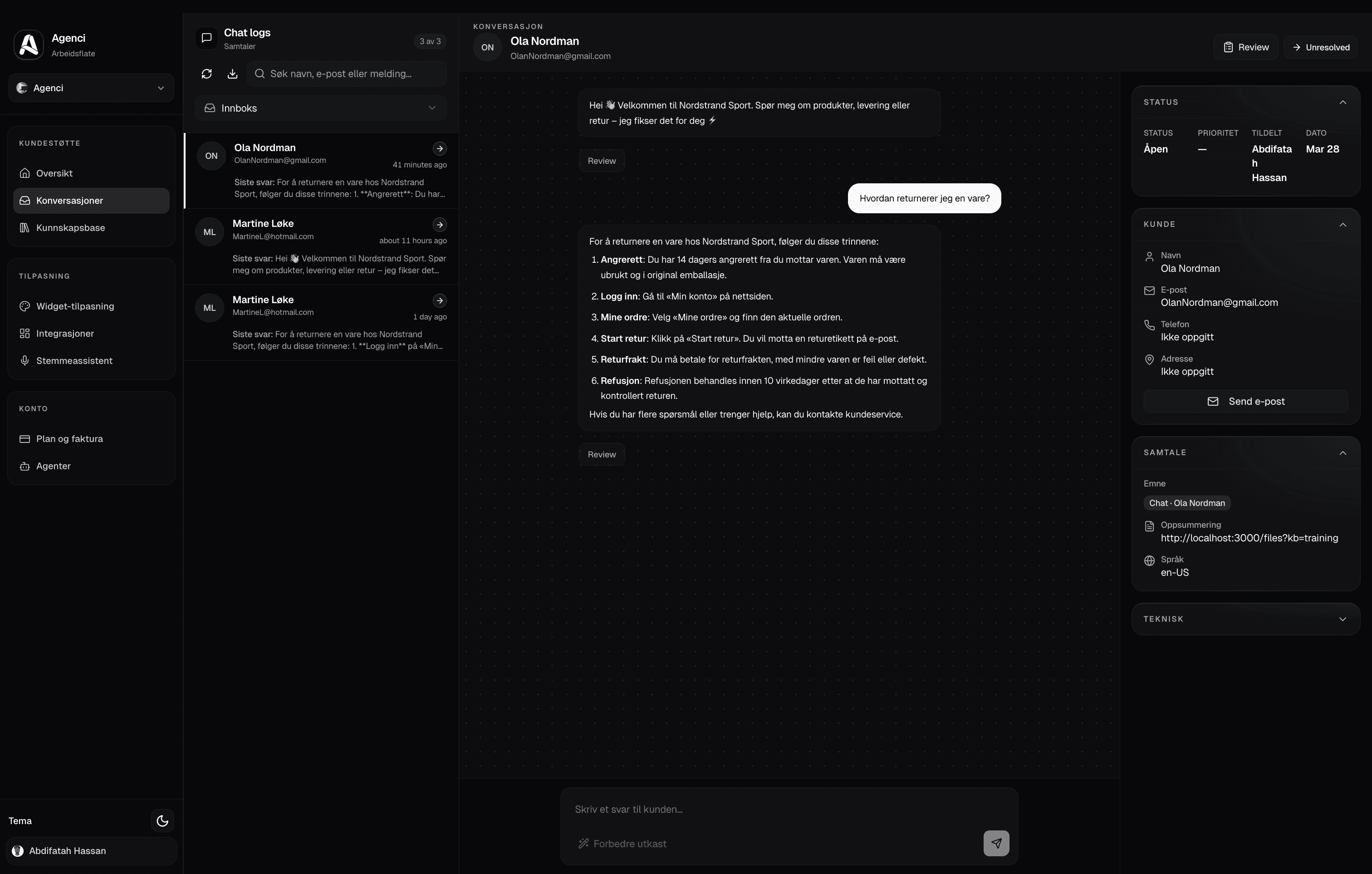Viewport: 1372px width, 874px height.
Task: Click the Agenci logo icon
Action: [29, 44]
